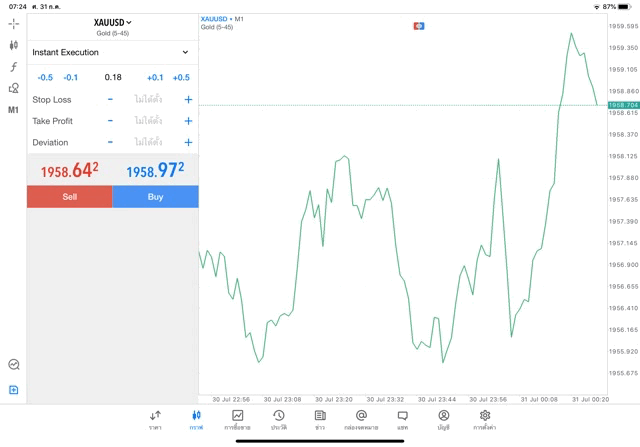The width and height of the screenshot is (640, 447).
Task: Open the chart objects shapes icon
Action: [x=13, y=88]
